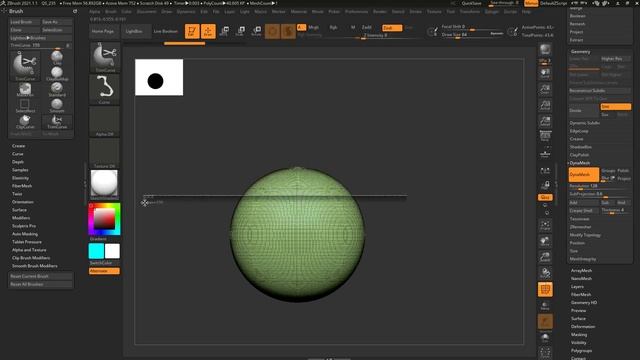Choose the MatchMaker brush
This screenshot has height=360, width=640.
point(25,89)
